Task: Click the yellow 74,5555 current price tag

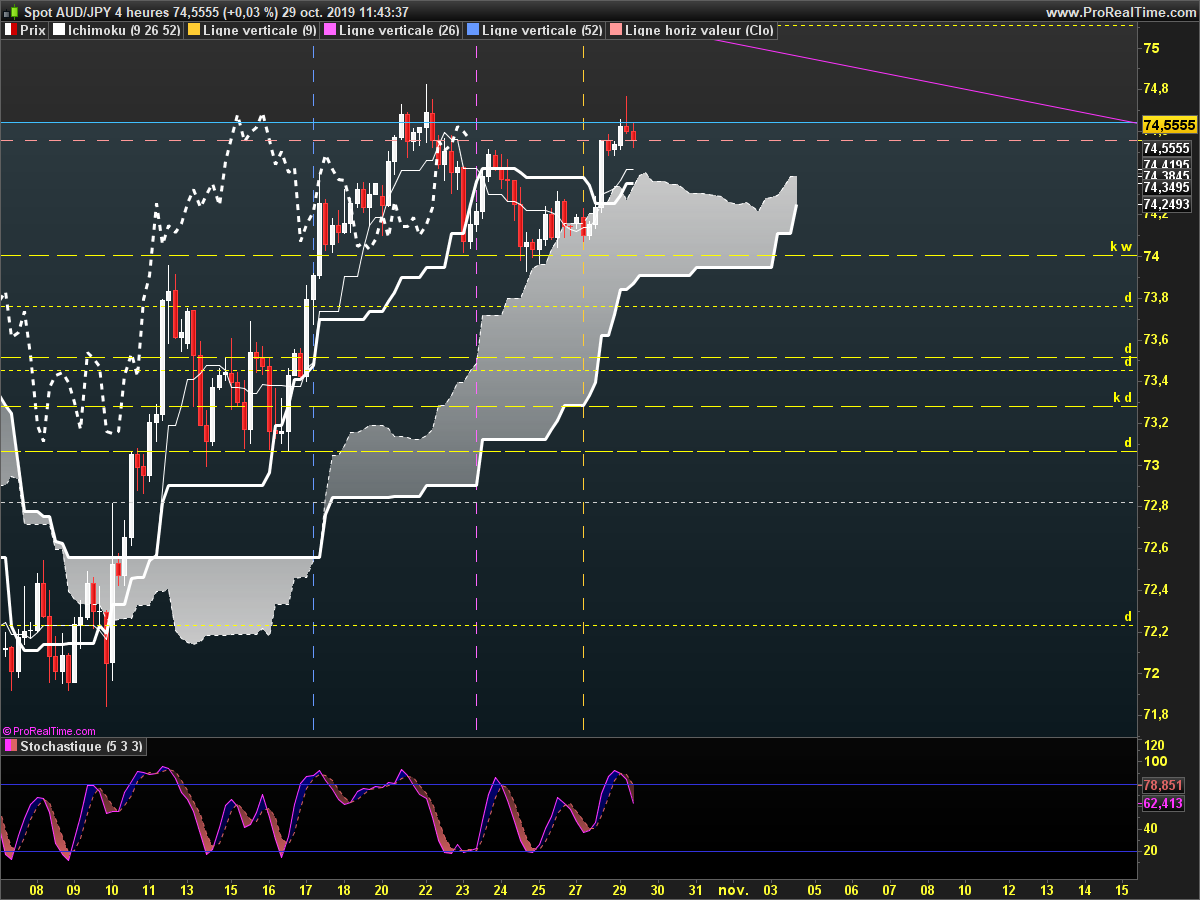Action: [1168, 125]
